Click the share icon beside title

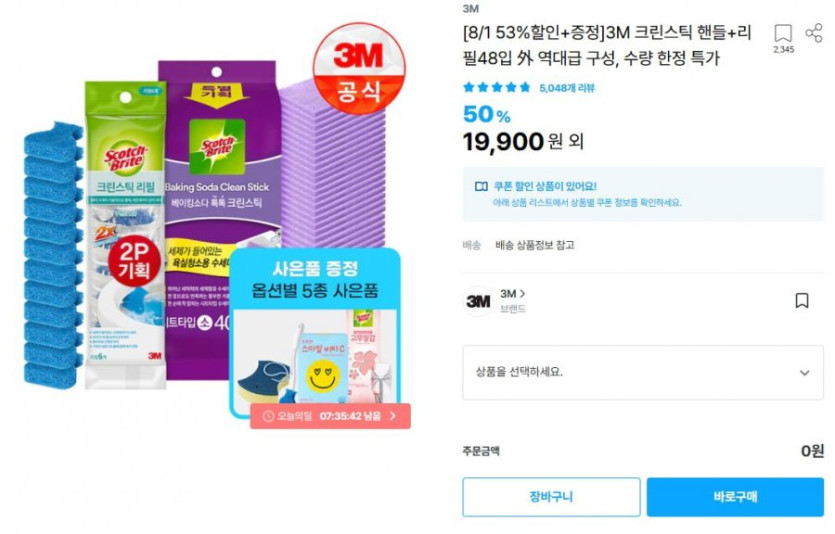click(x=814, y=33)
